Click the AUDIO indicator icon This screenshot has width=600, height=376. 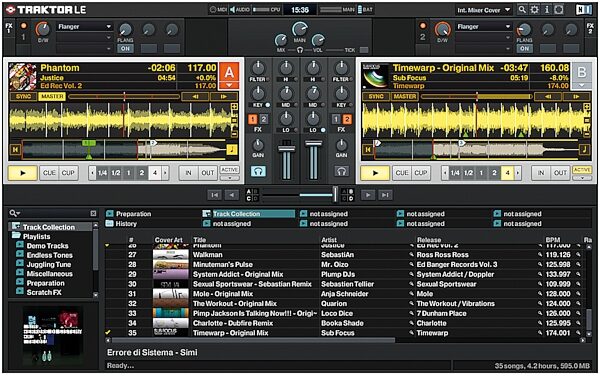tap(232, 10)
